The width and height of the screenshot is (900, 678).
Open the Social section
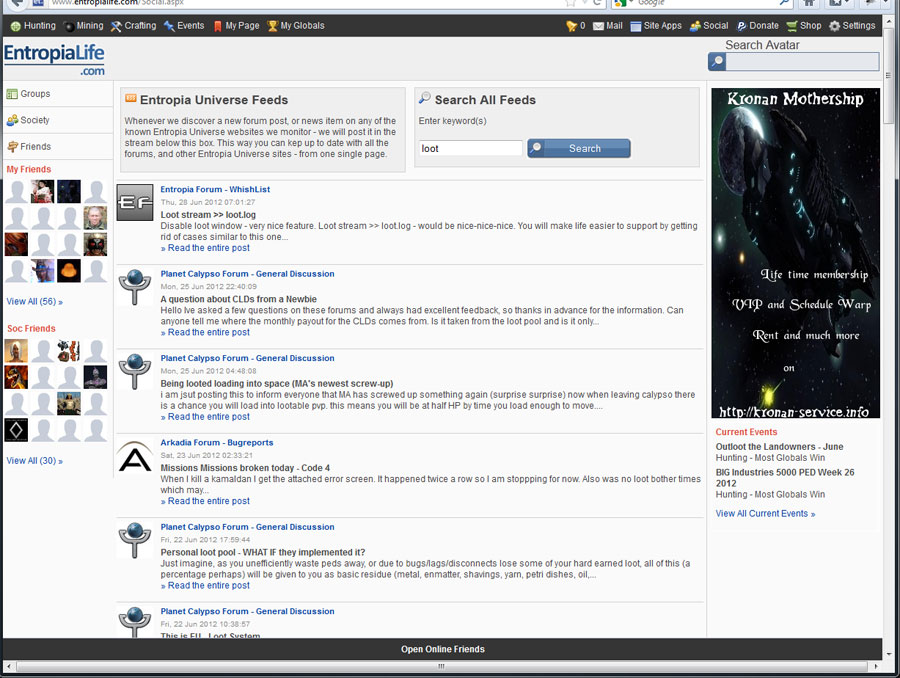tap(709, 26)
